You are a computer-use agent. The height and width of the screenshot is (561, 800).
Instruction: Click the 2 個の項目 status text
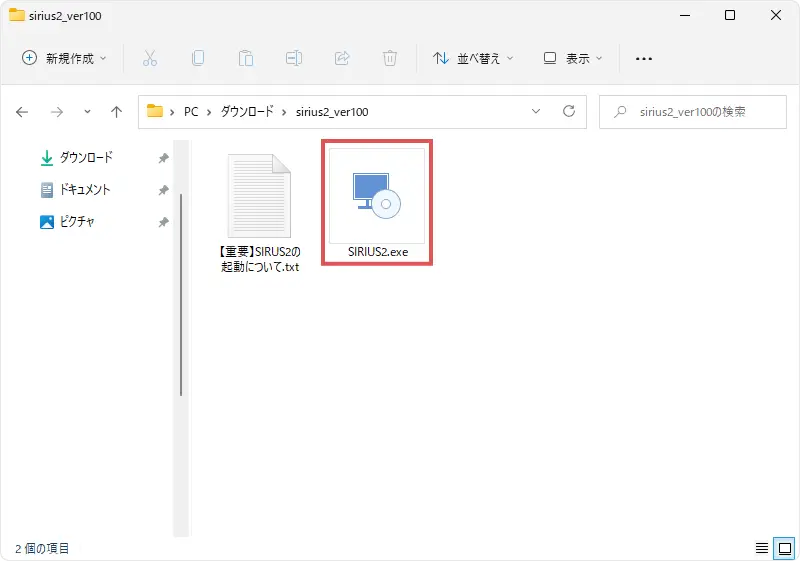pyautogui.click(x=42, y=548)
